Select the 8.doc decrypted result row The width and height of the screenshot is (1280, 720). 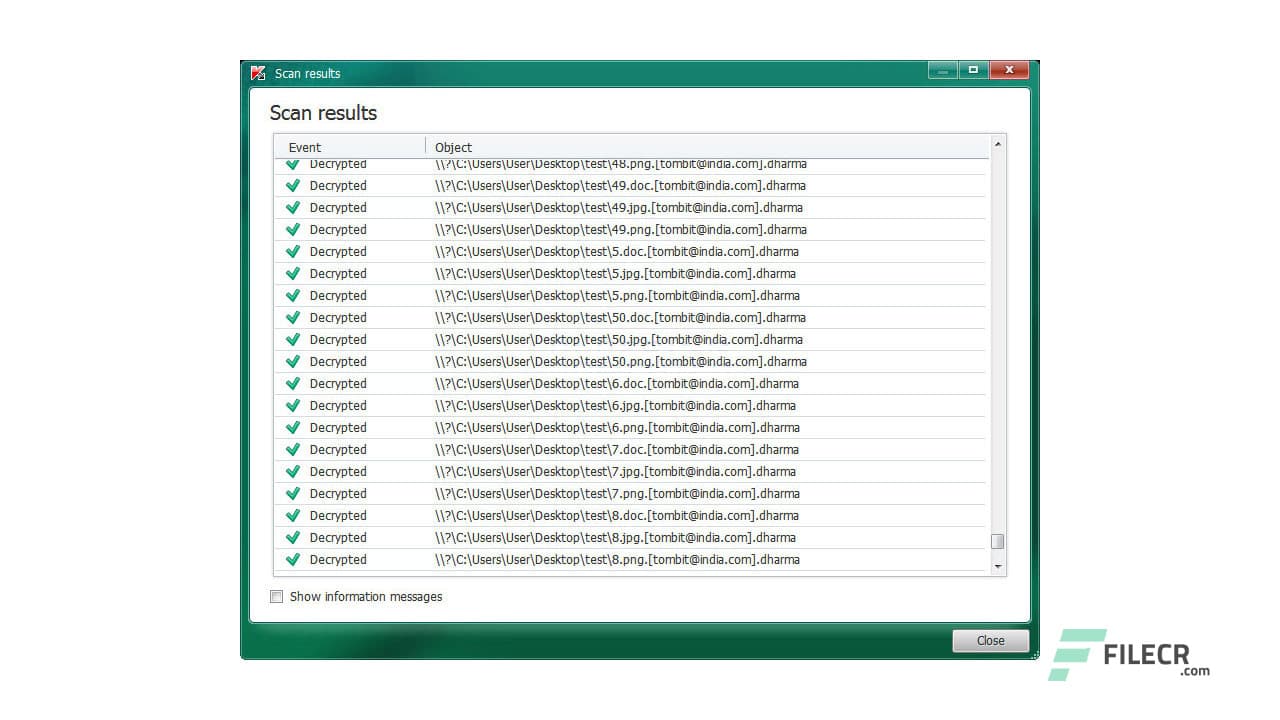coord(620,515)
